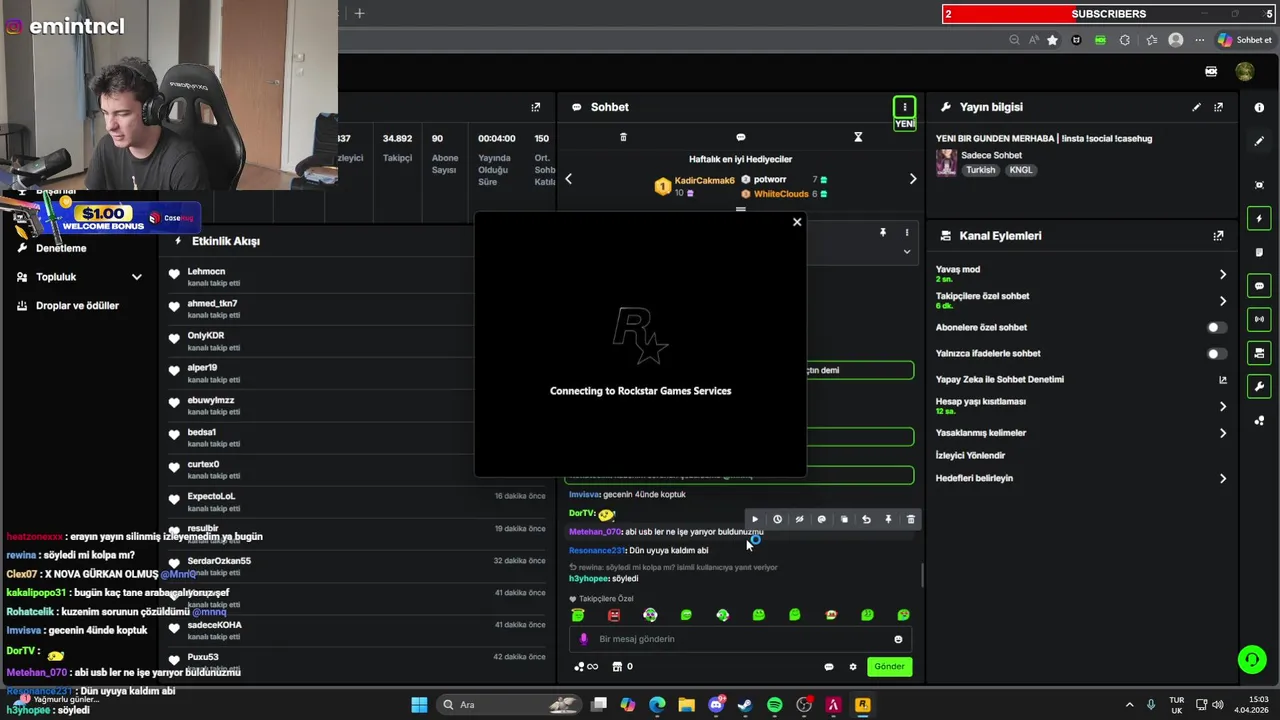Close the Rockstar Games Services dialog
The image size is (1280, 720).
tap(797, 222)
